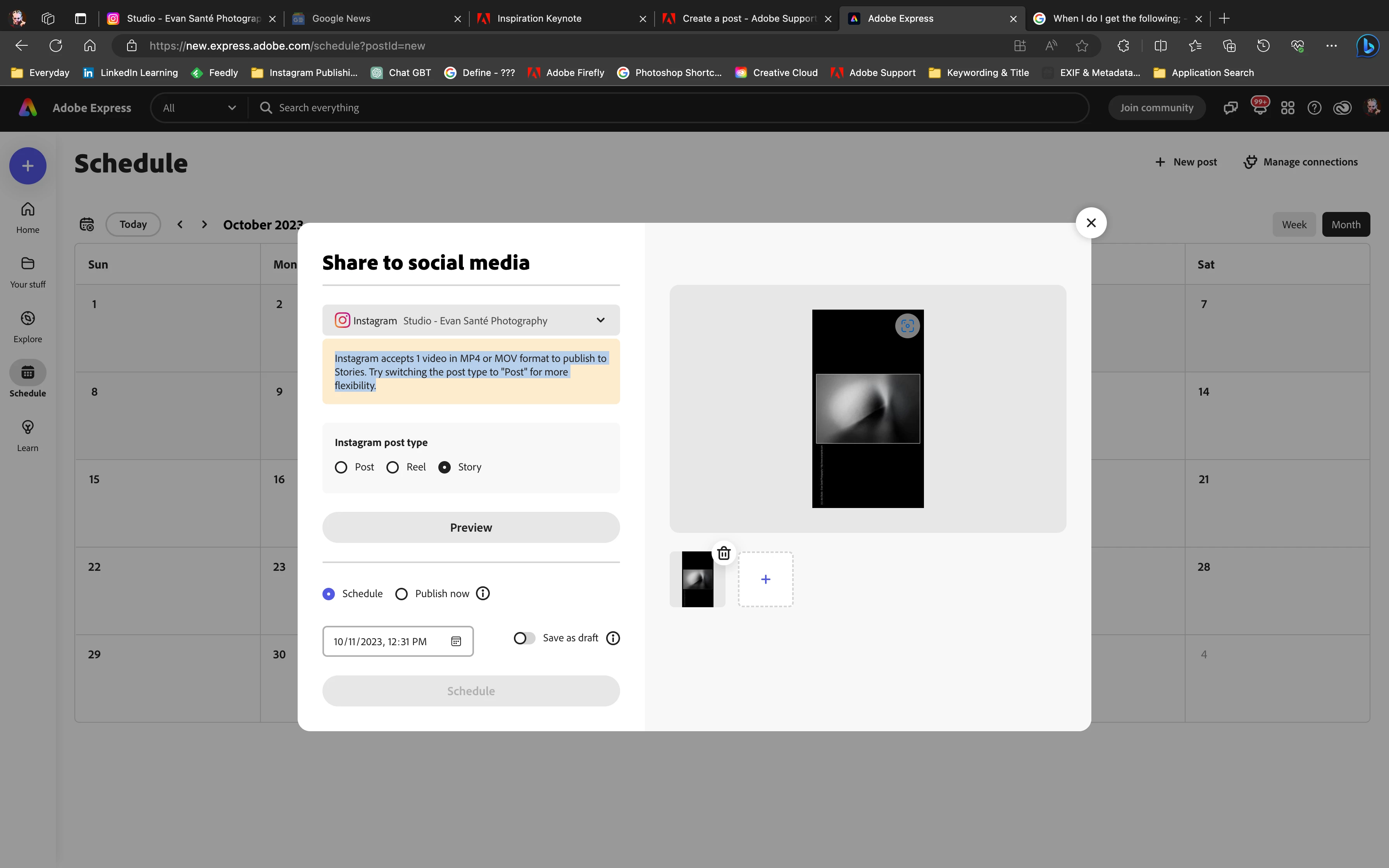Image resolution: width=1389 pixels, height=868 pixels.
Task: Select the Post radio option
Action: (341, 467)
